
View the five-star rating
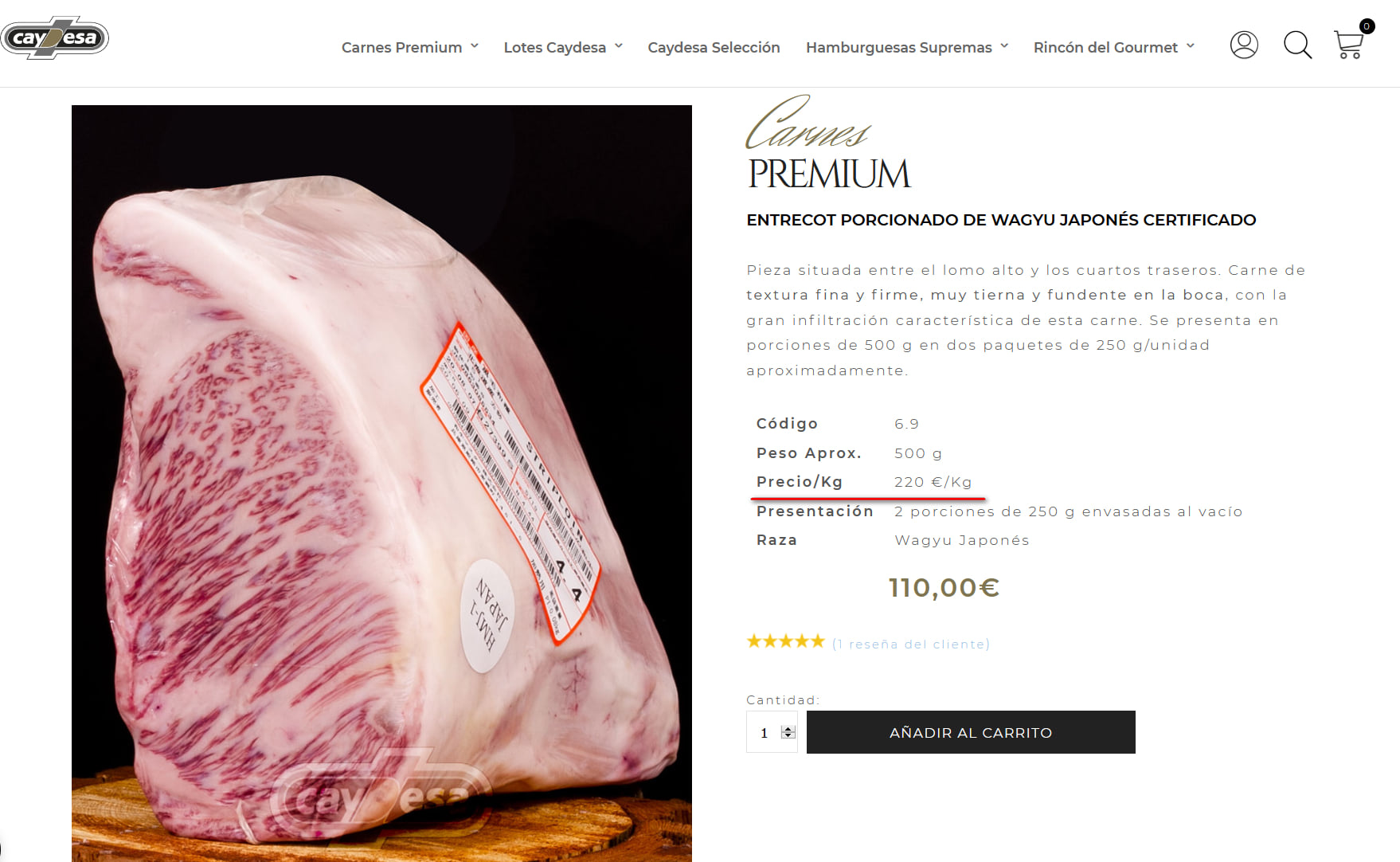(785, 641)
